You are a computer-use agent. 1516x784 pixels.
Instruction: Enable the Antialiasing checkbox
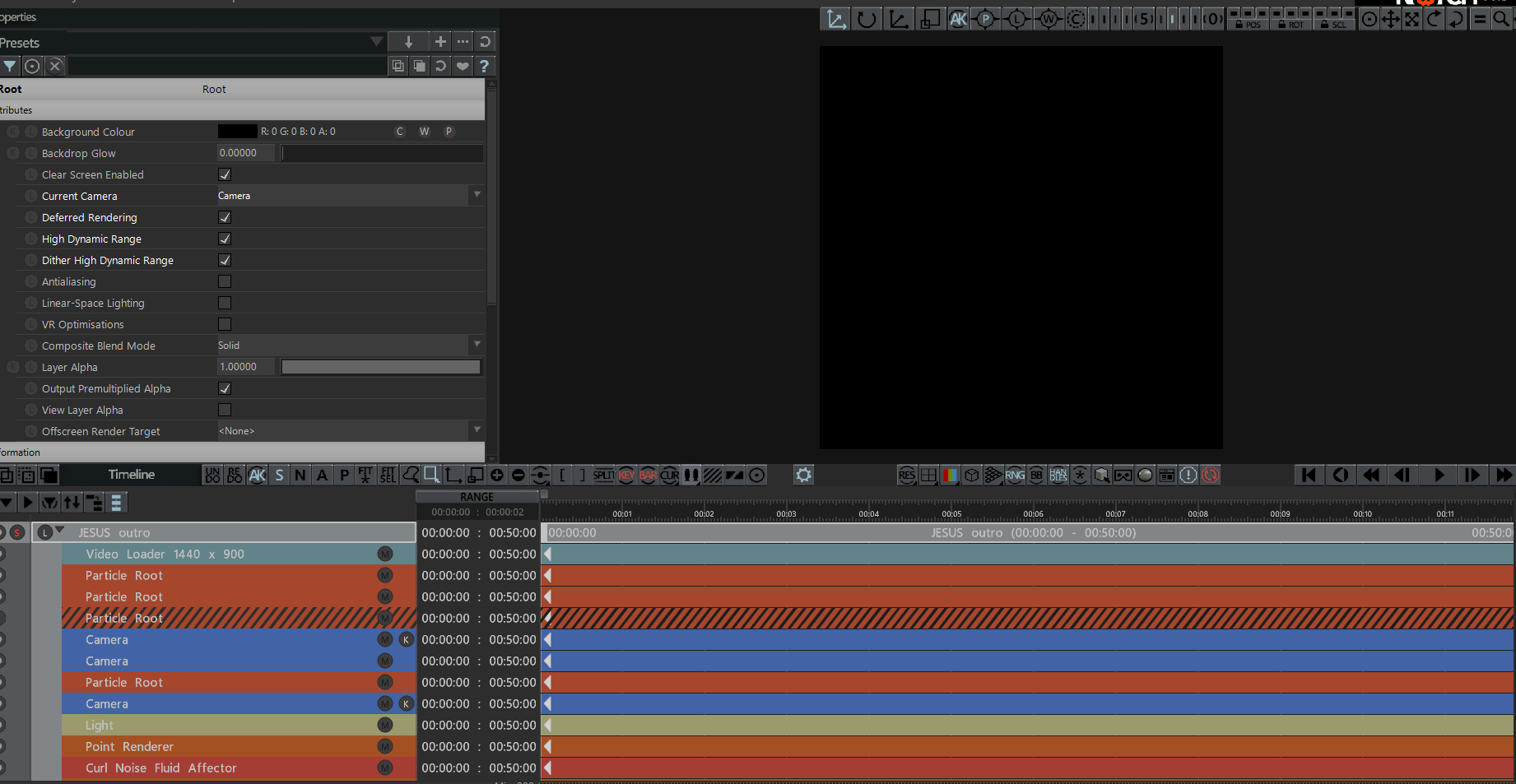(225, 281)
